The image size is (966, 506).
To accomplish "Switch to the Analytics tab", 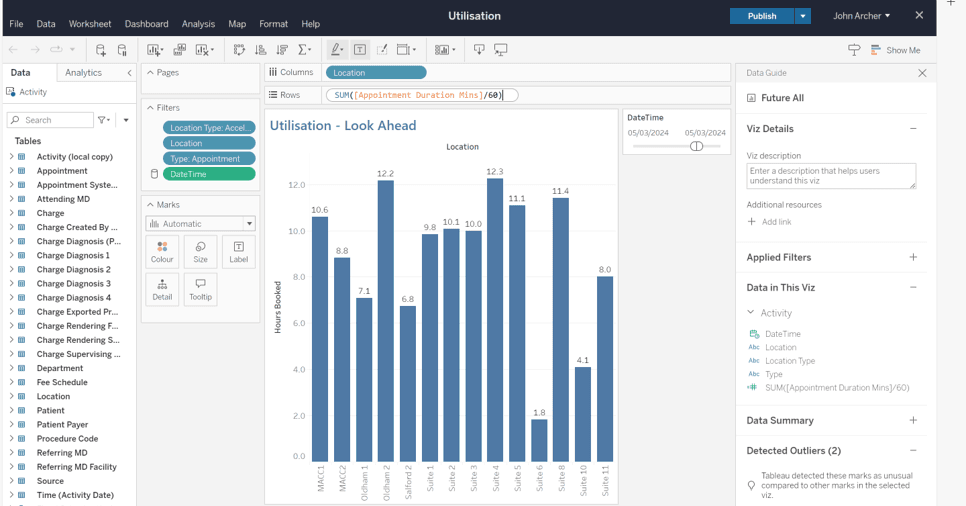I will point(83,73).
